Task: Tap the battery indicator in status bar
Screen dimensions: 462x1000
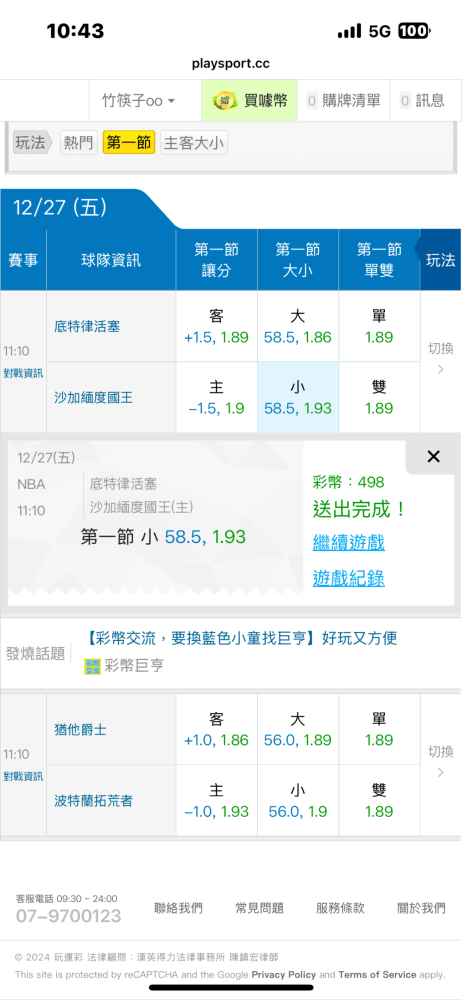Action: [x=414, y=31]
